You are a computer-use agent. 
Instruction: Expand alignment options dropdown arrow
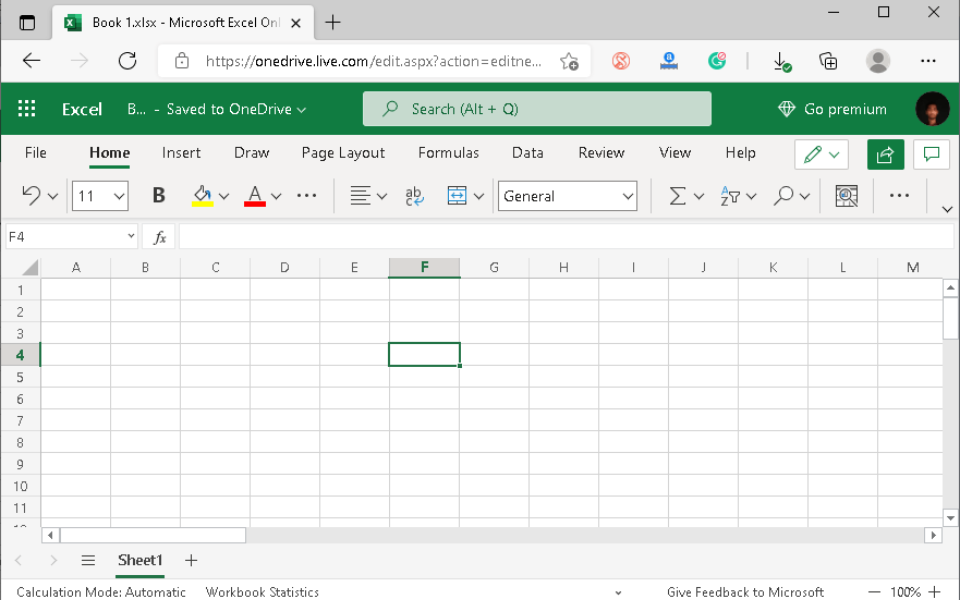click(382, 197)
